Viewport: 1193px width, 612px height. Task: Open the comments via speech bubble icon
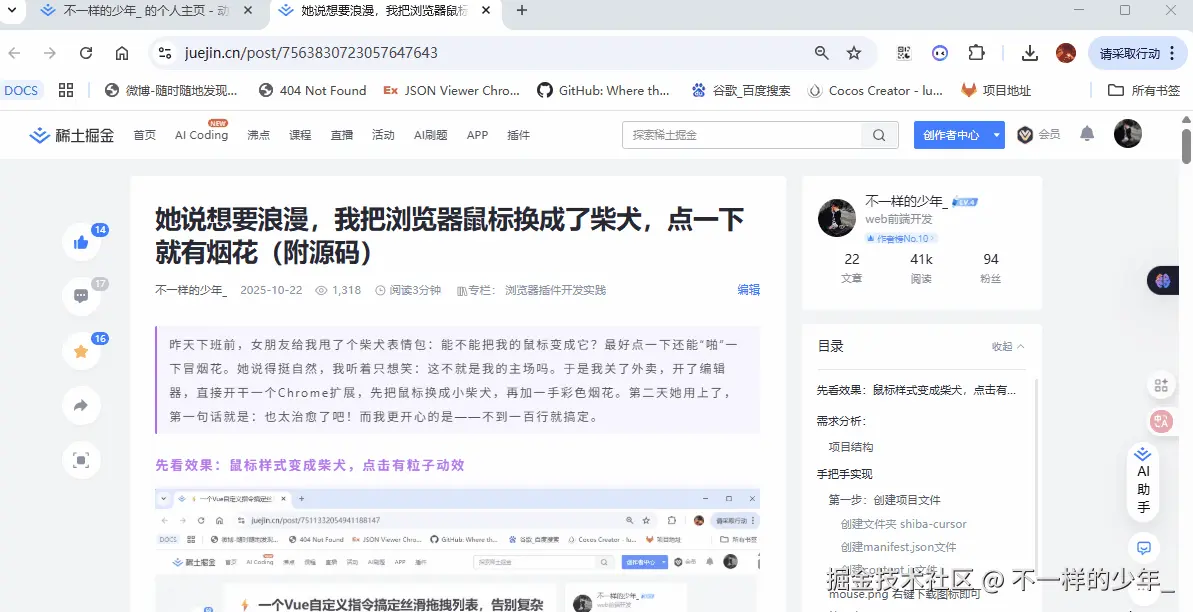coord(81,295)
